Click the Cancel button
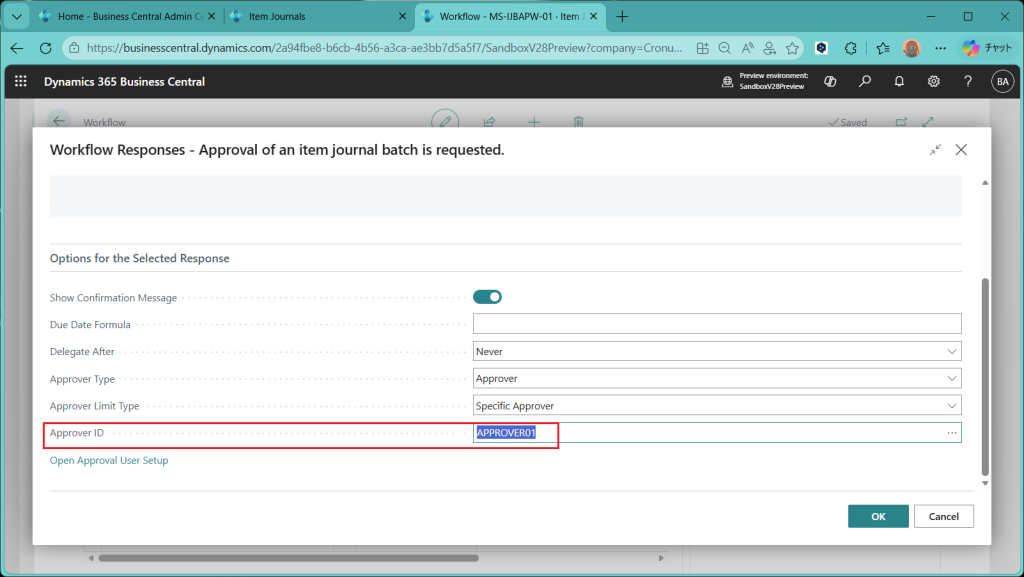Image resolution: width=1024 pixels, height=577 pixels. pos(943,516)
